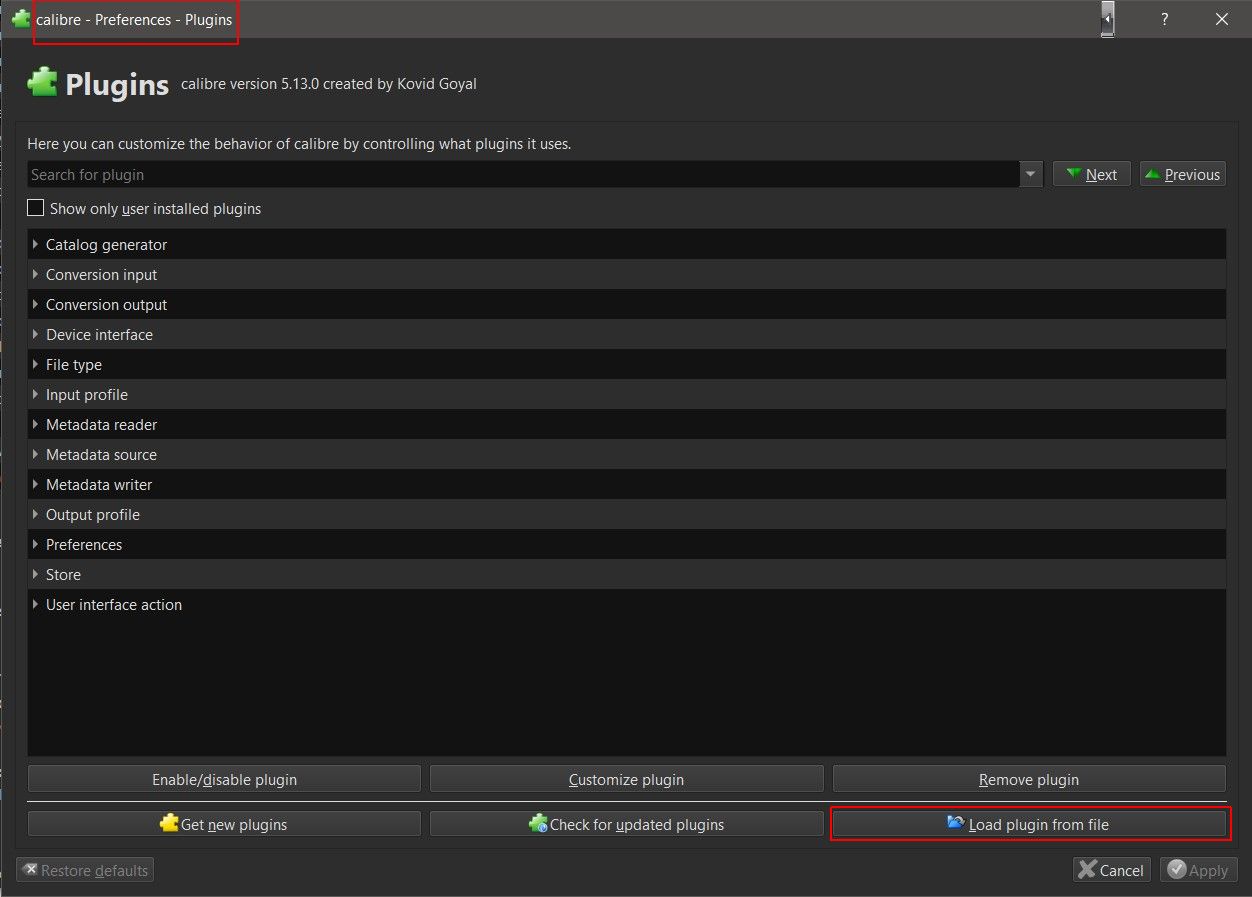
Task: Click the Restore defaults icon
Action: click(30, 870)
